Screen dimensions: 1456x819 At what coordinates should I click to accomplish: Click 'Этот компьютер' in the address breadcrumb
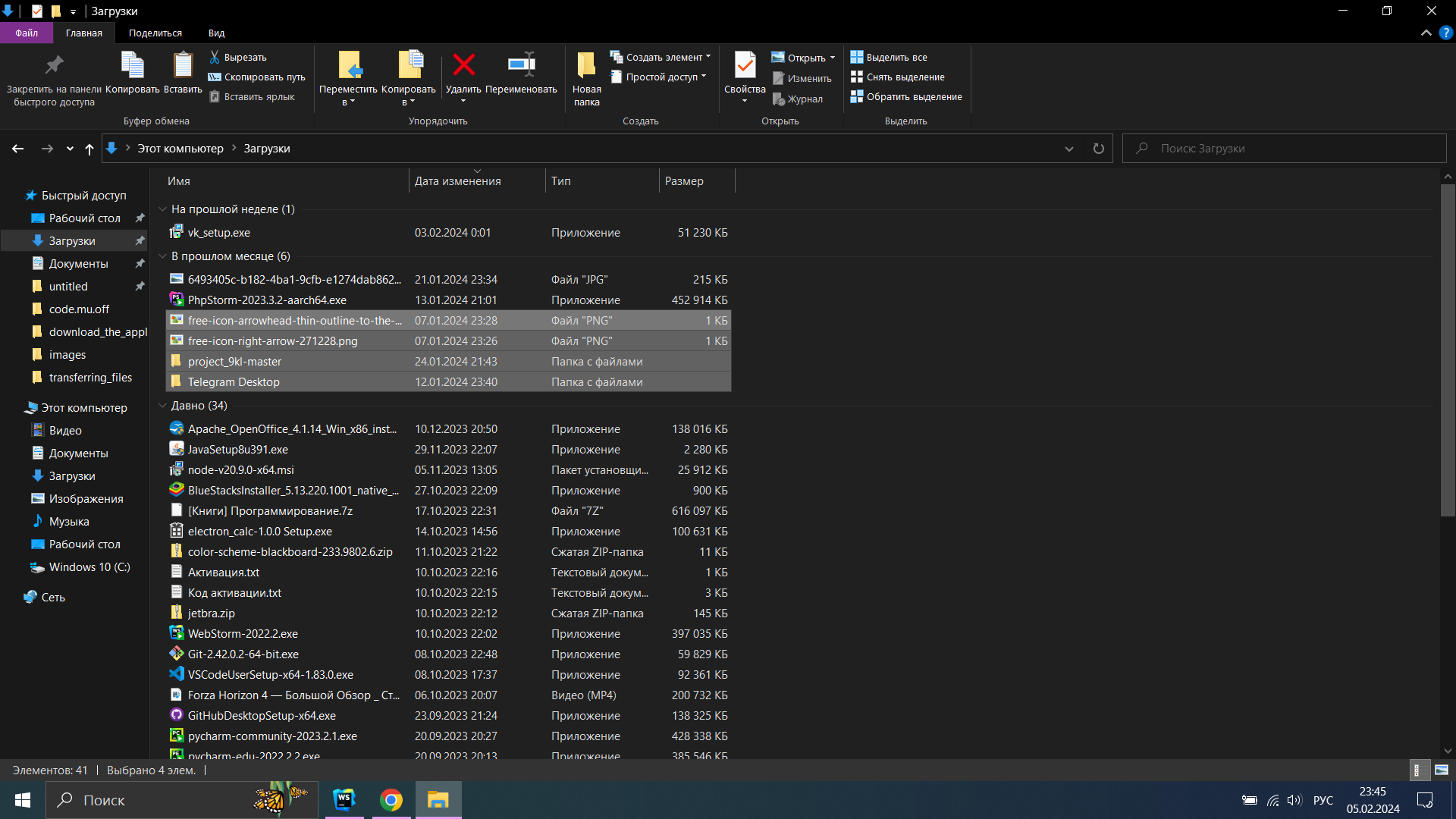tap(180, 149)
